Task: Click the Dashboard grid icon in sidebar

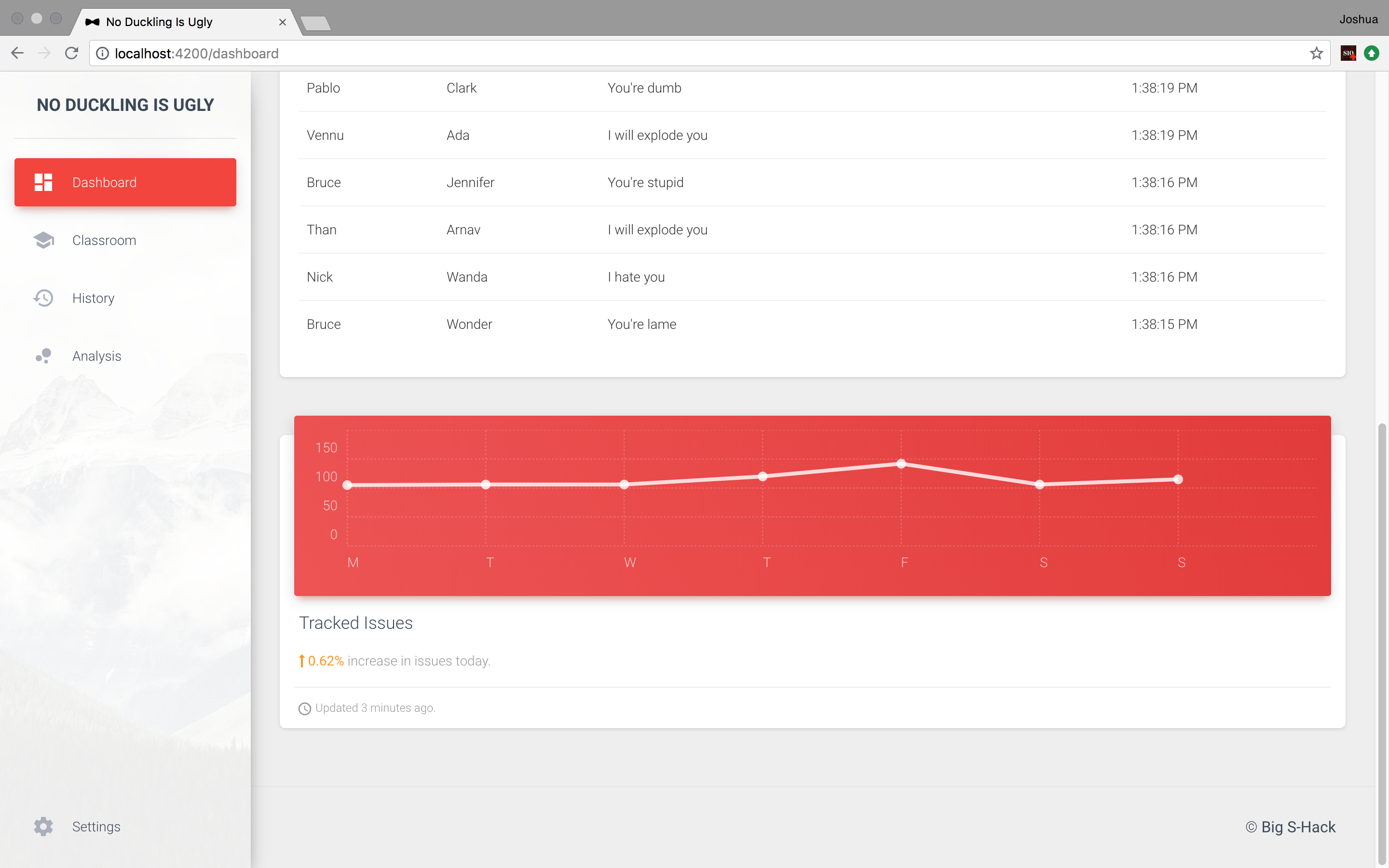Action: point(43,182)
